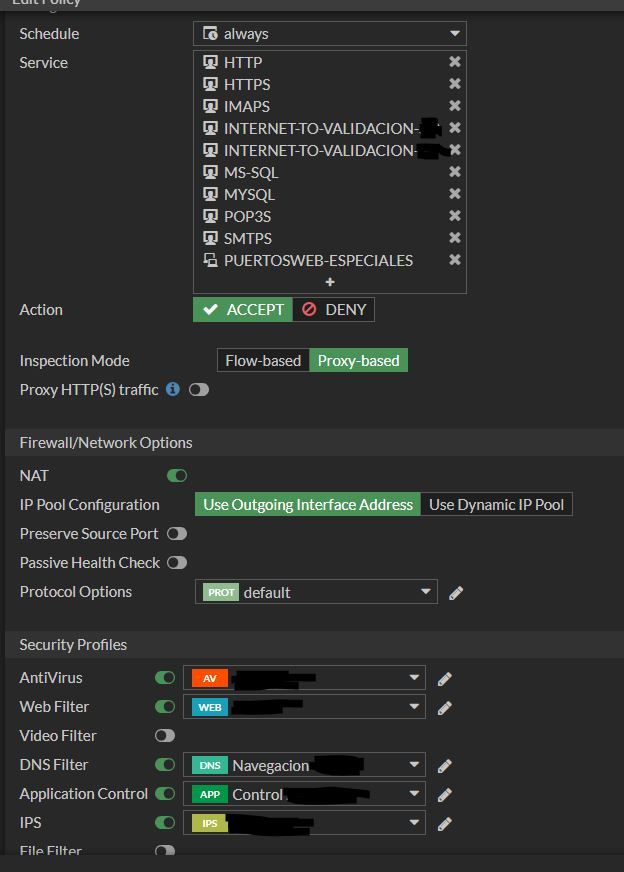Edit the Web Filter profile pencil icon
Viewport: 624px width, 872px height.
pos(445,708)
